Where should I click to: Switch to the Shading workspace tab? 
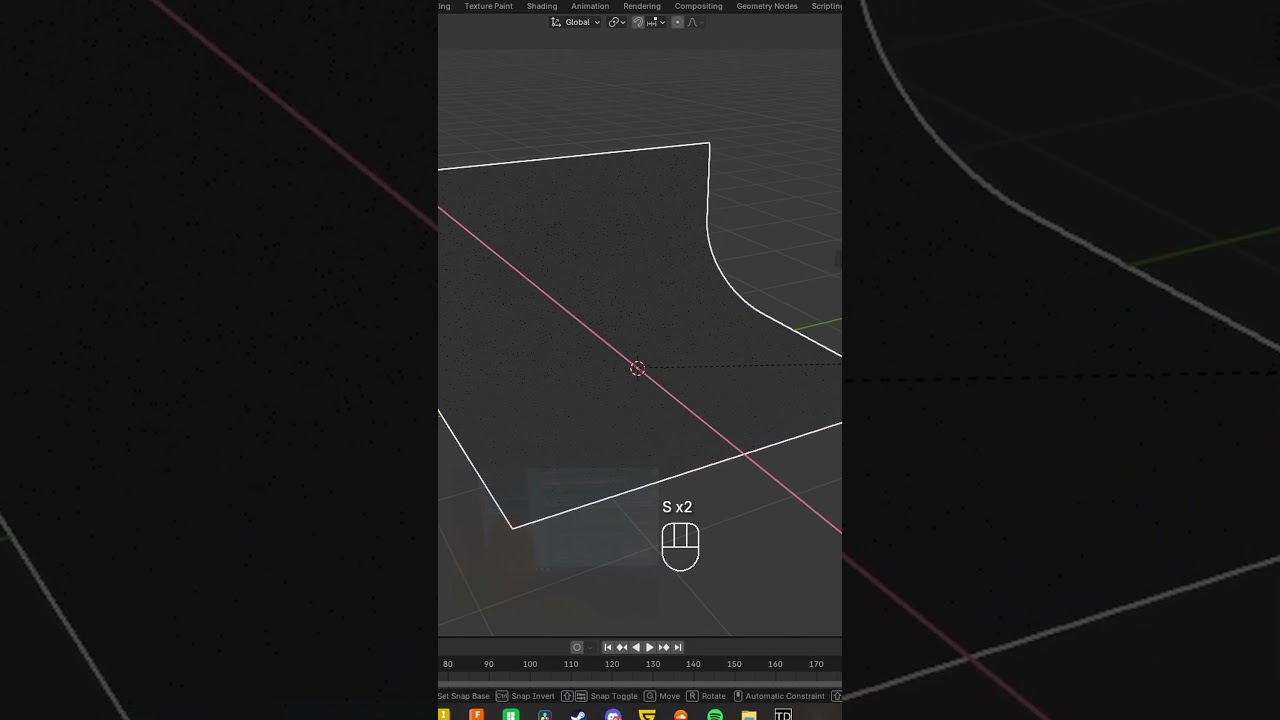click(x=542, y=6)
